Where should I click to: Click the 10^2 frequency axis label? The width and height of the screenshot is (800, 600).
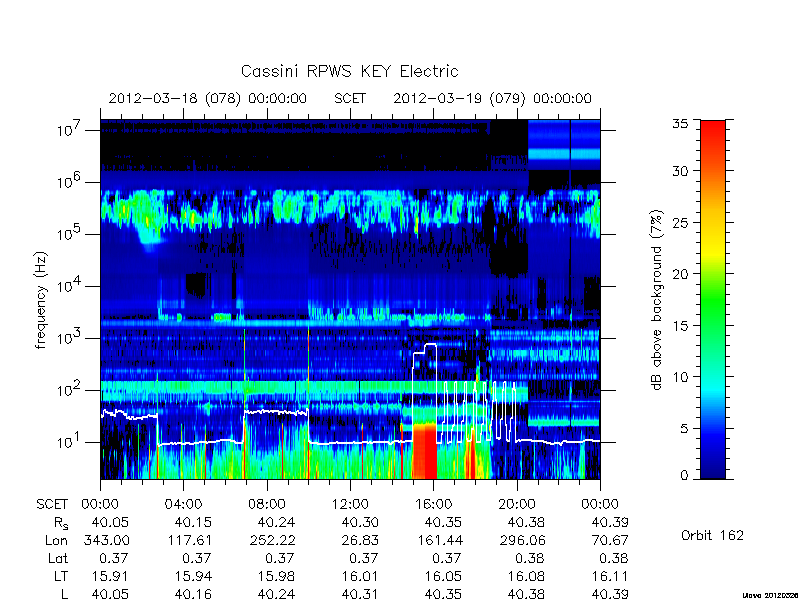coord(71,389)
